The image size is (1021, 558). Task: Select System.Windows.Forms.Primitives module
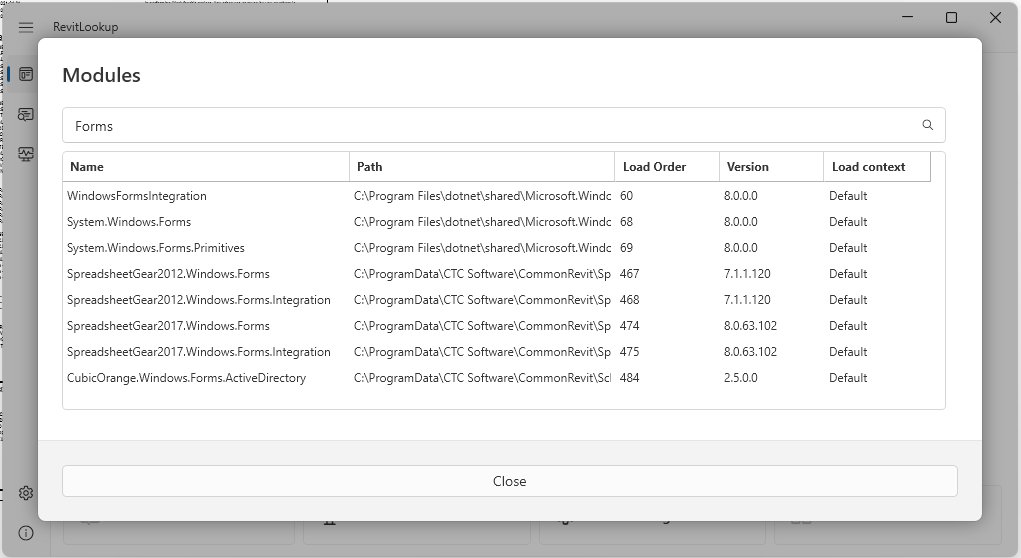click(x=156, y=248)
